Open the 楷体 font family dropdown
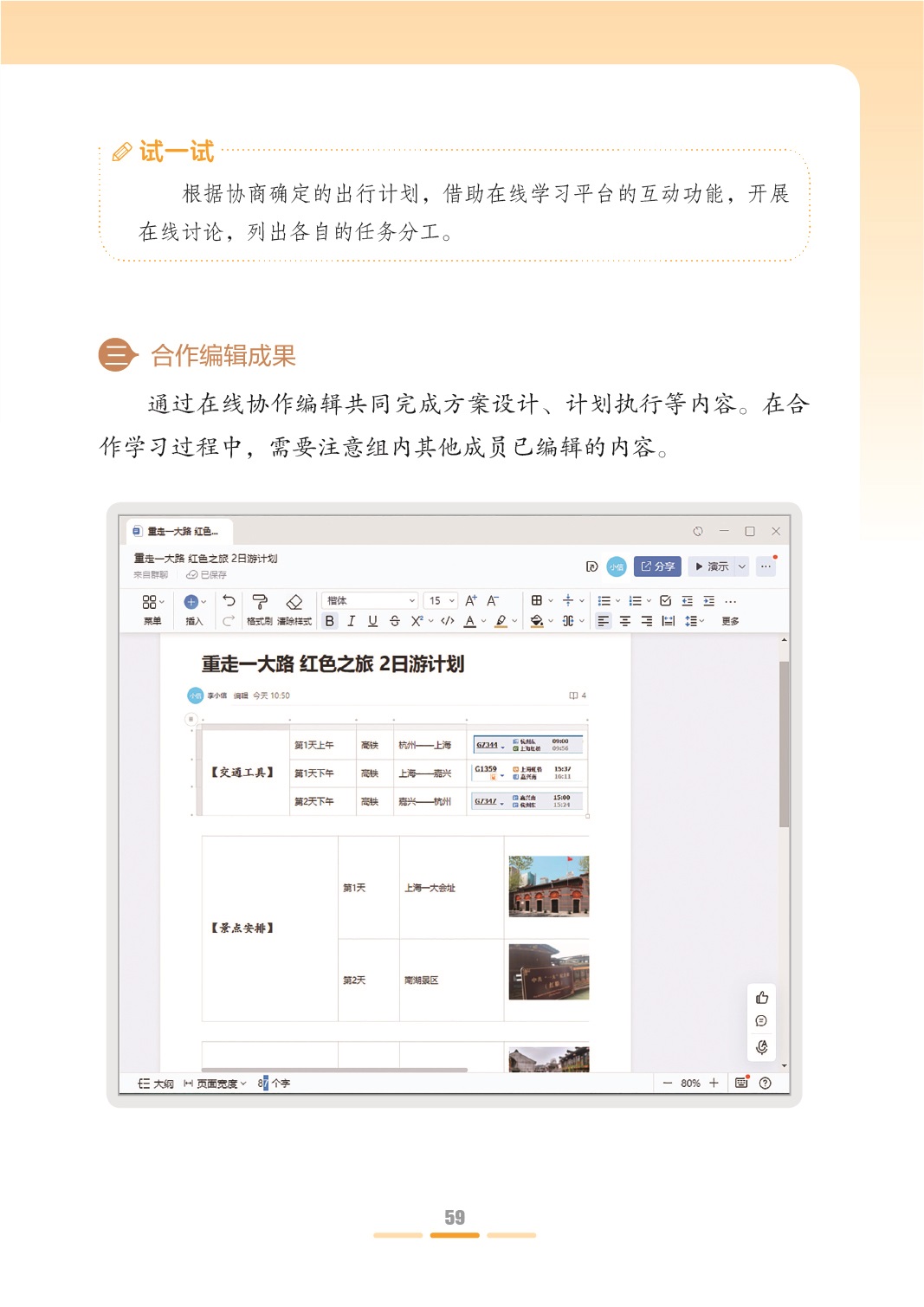The width and height of the screenshot is (924, 1307). [370, 600]
